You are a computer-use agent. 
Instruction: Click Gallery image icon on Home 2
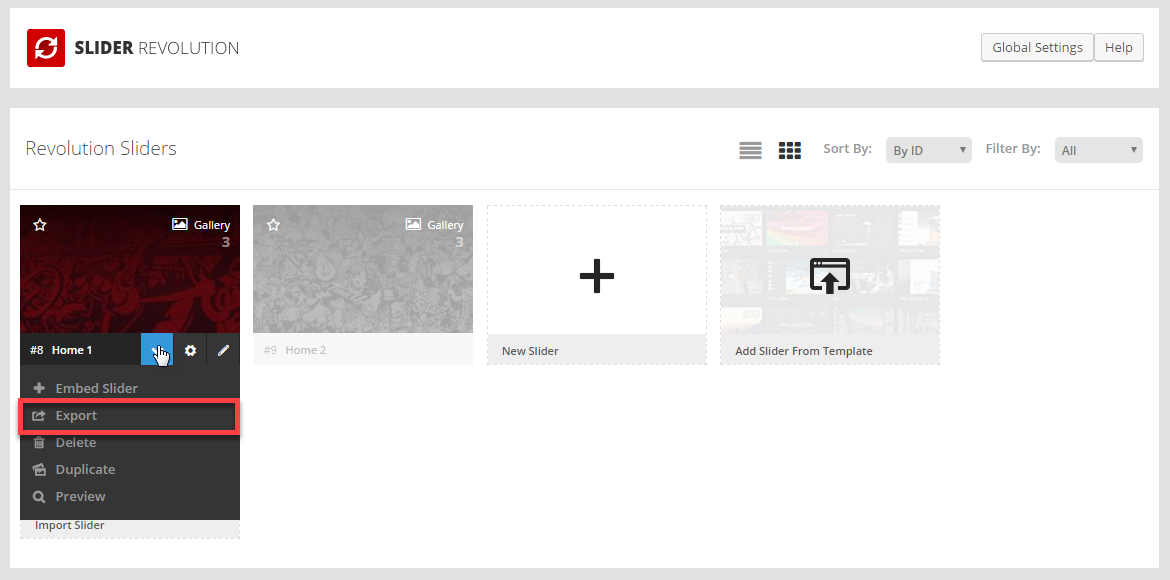tap(413, 225)
